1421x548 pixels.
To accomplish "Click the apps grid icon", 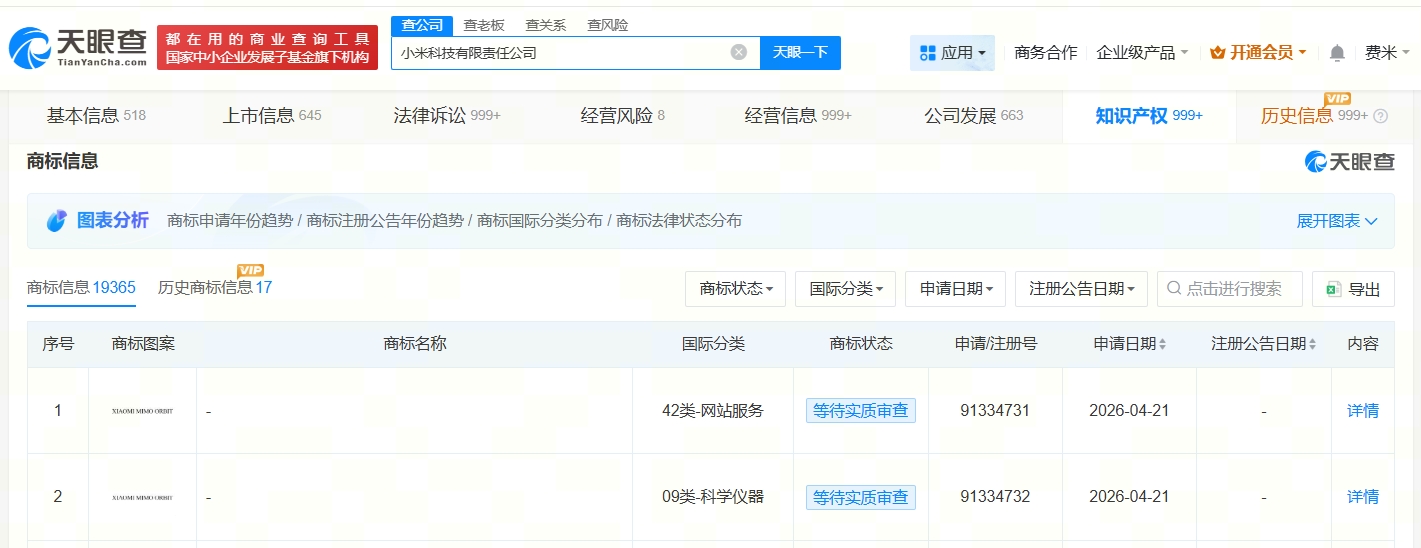I will (x=927, y=53).
